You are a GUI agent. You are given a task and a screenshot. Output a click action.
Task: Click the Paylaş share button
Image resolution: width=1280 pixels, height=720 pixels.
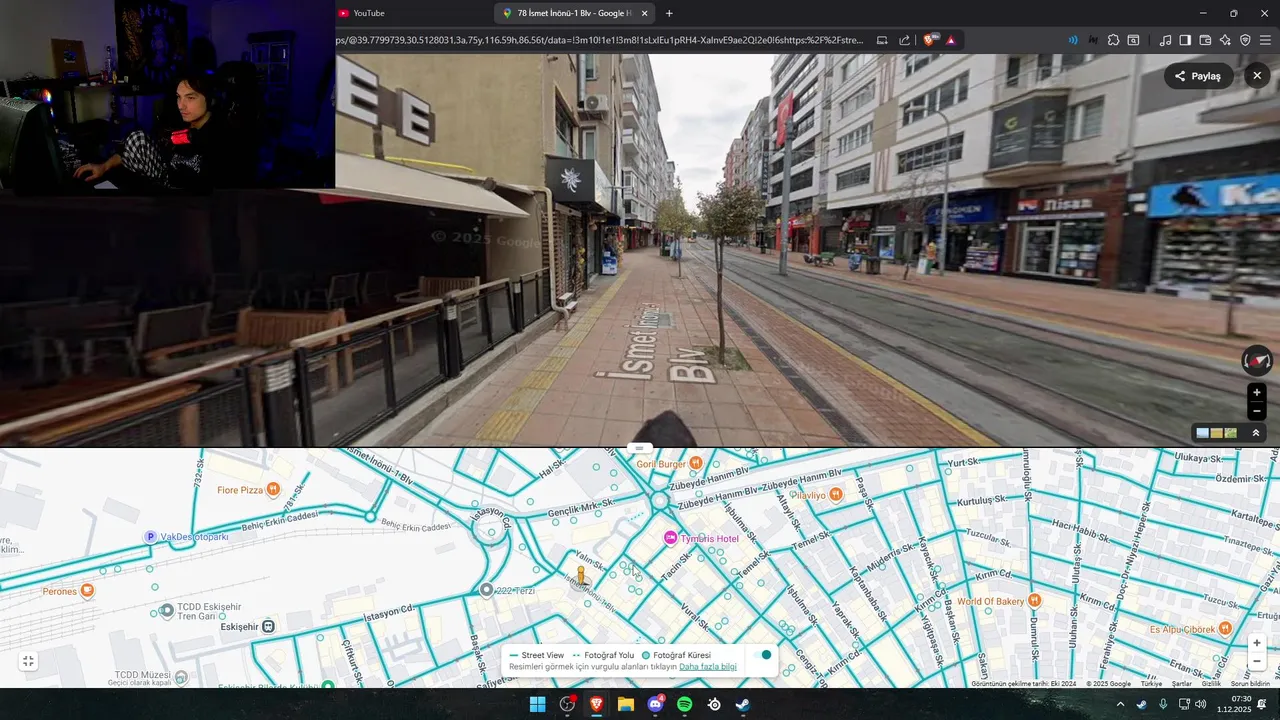pyautogui.click(x=1198, y=76)
